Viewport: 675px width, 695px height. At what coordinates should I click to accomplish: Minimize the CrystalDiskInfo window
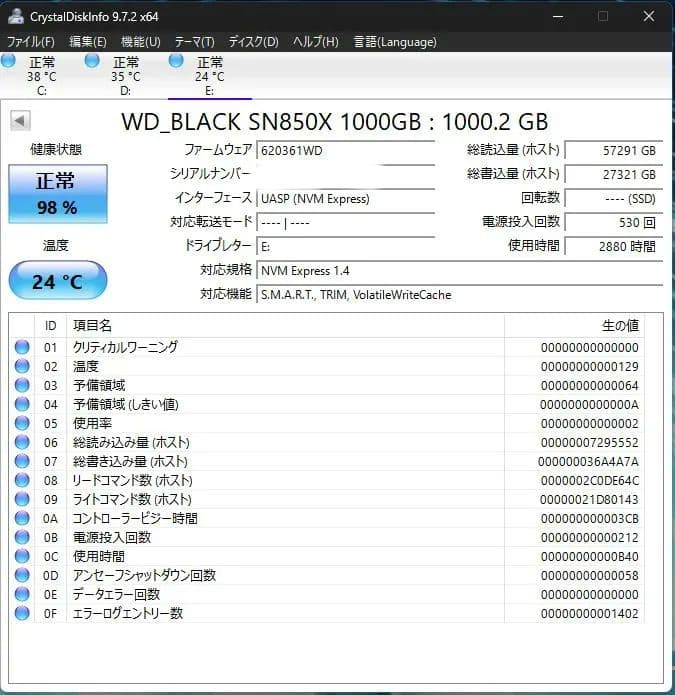[x=558, y=17]
